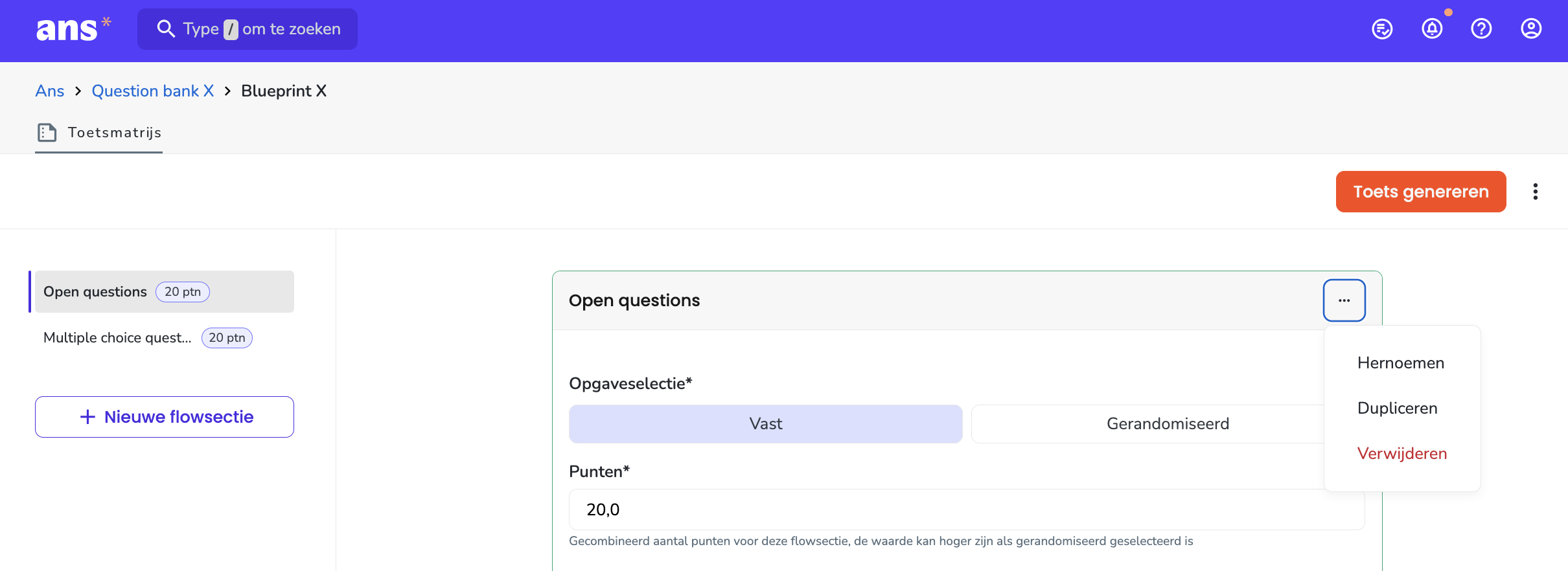Select Vast opgaveselectie option
Image resolution: width=1568 pixels, height=571 pixels.
[766, 424]
